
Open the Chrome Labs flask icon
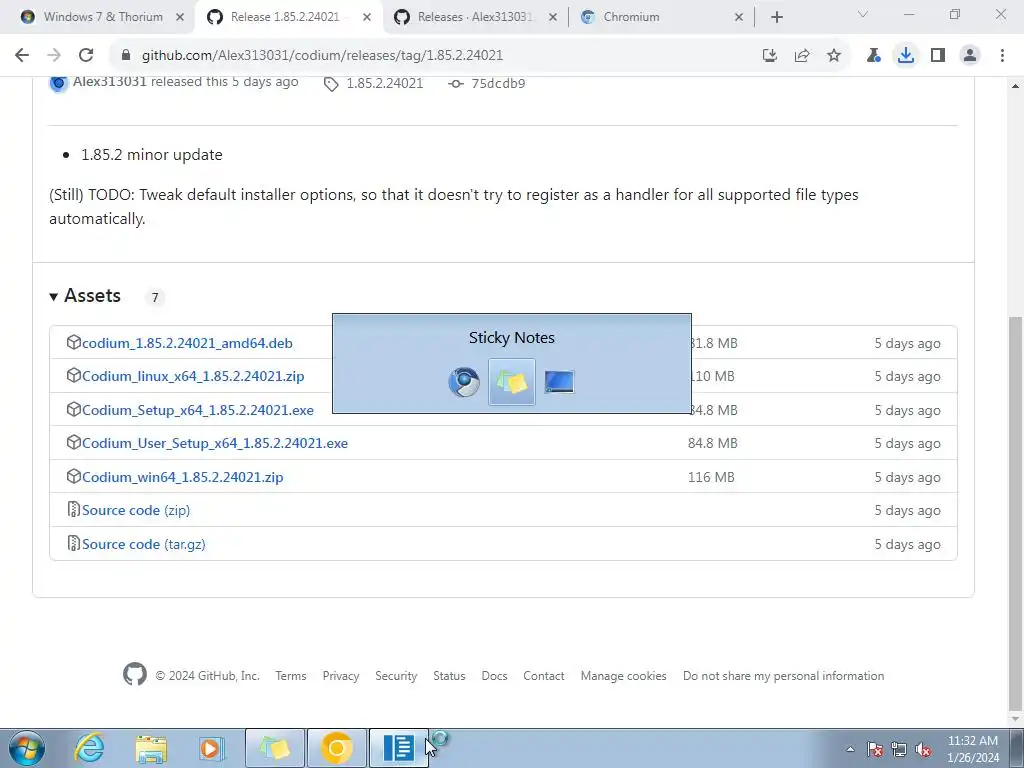pyautogui.click(x=873, y=56)
